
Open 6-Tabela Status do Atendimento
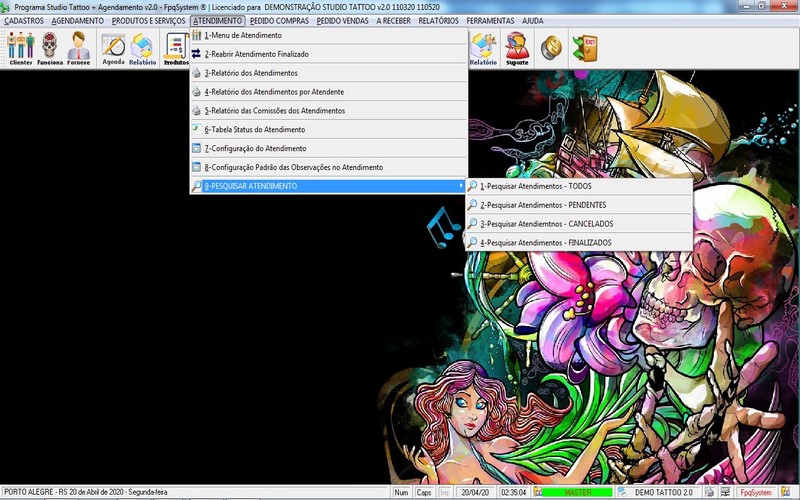point(329,130)
